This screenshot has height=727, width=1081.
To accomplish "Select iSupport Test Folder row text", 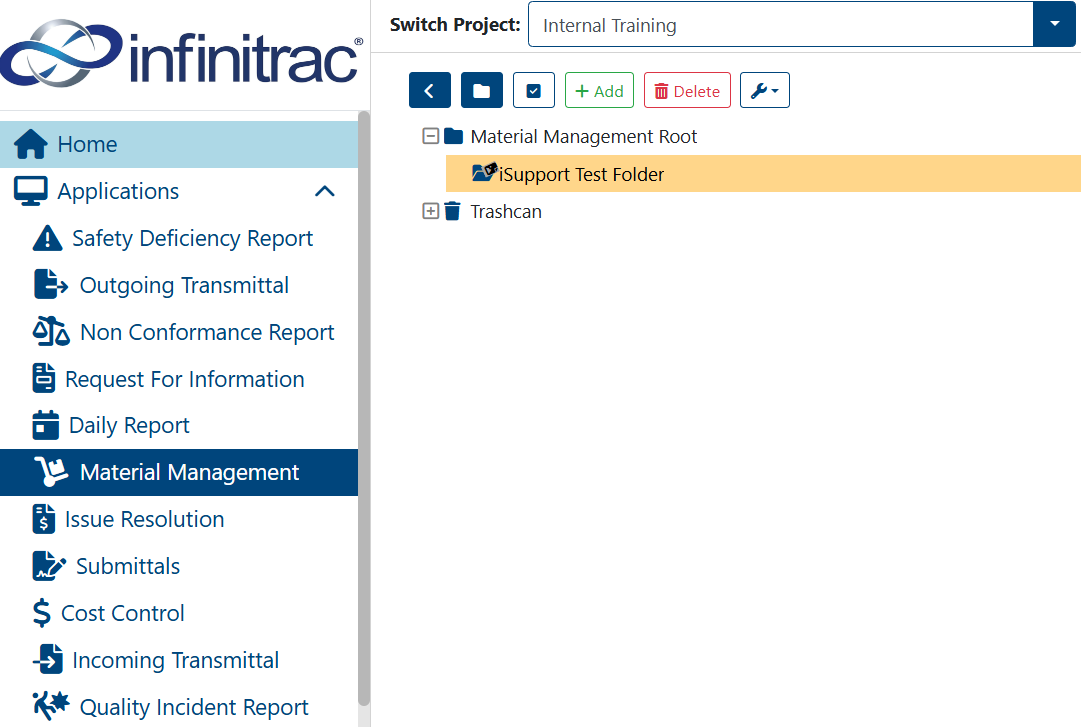I will click(x=581, y=174).
